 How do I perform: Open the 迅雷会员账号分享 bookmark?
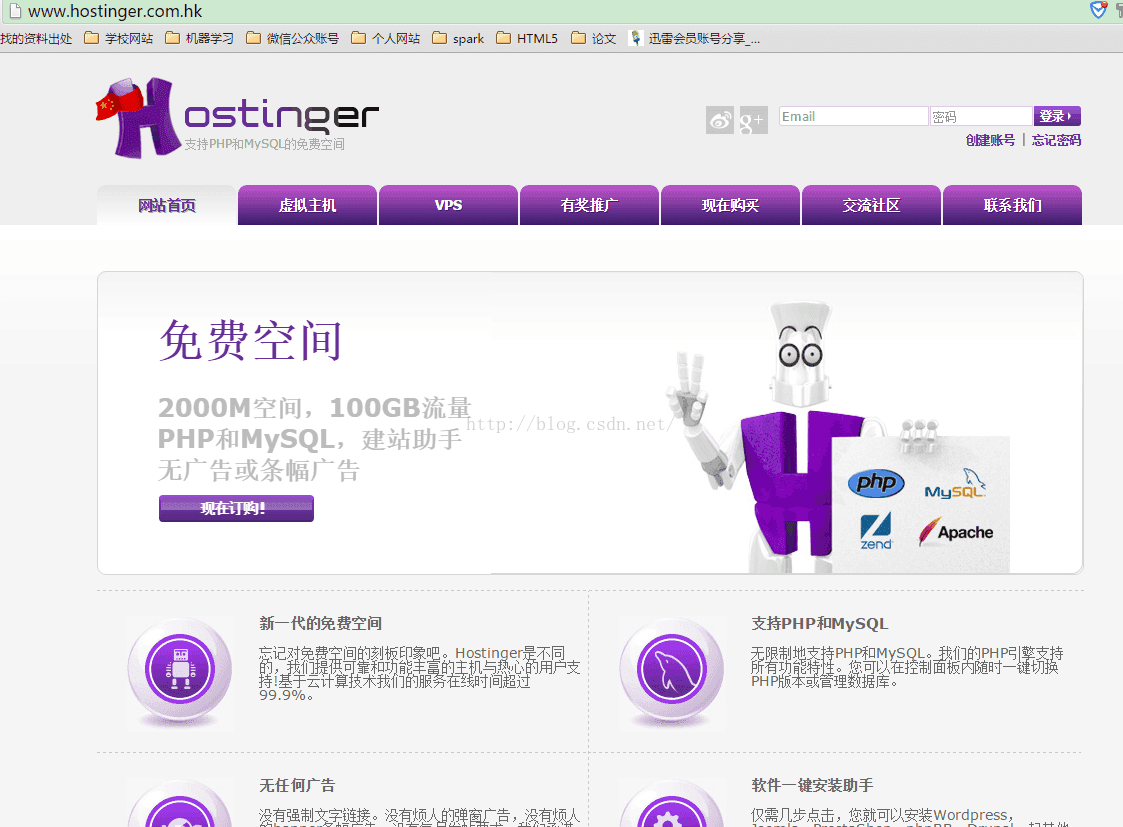point(695,38)
